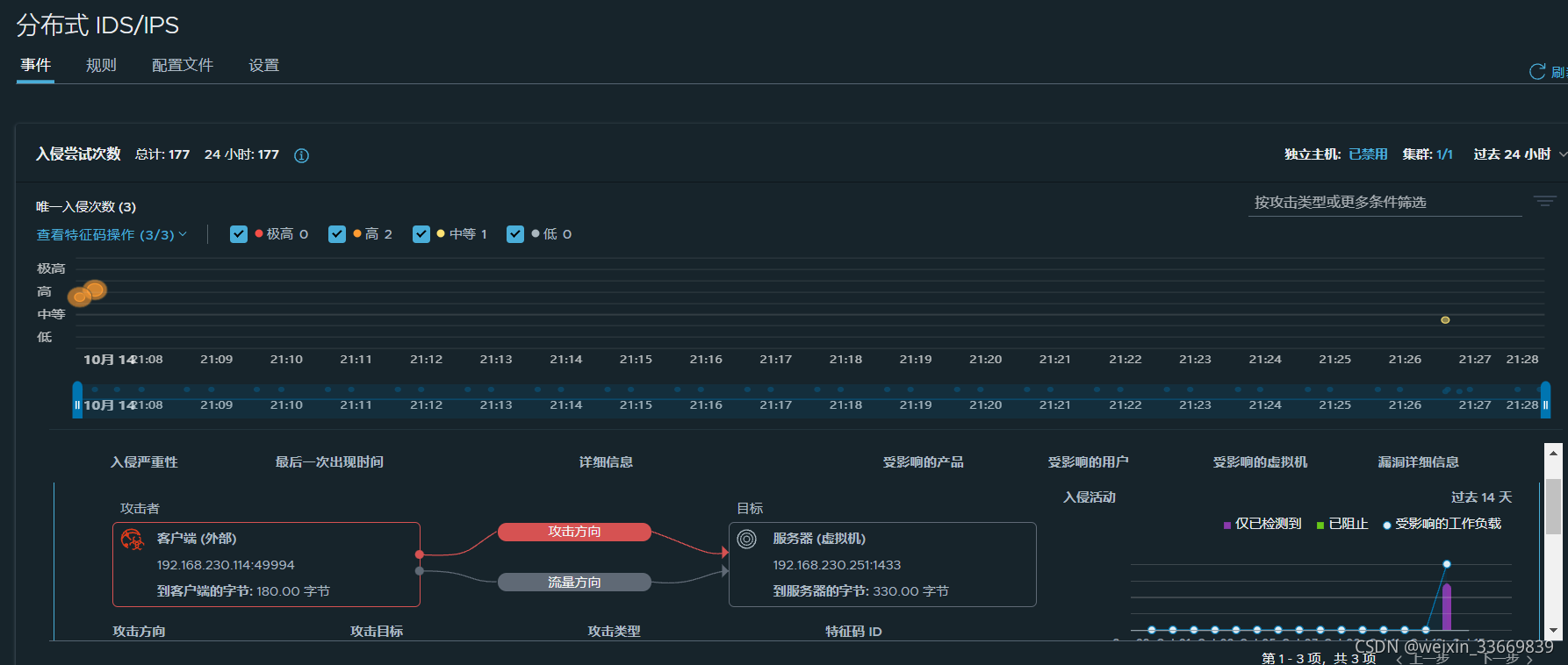
Task: Expand 查看特征码操作 (3/3) dropdown
Action: click(111, 234)
